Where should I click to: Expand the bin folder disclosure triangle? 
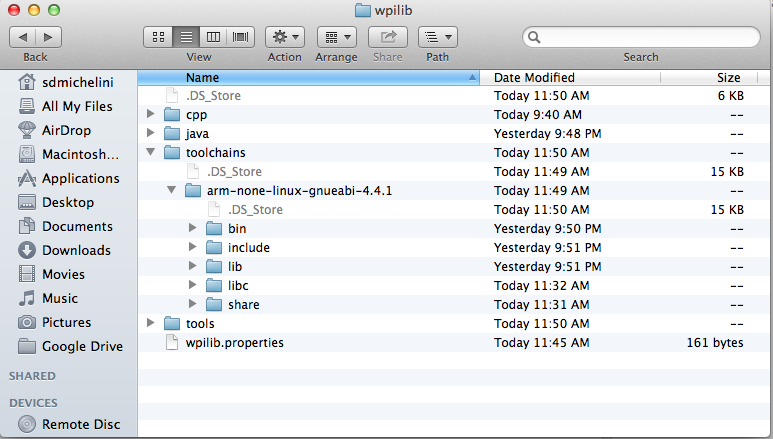(192, 229)
